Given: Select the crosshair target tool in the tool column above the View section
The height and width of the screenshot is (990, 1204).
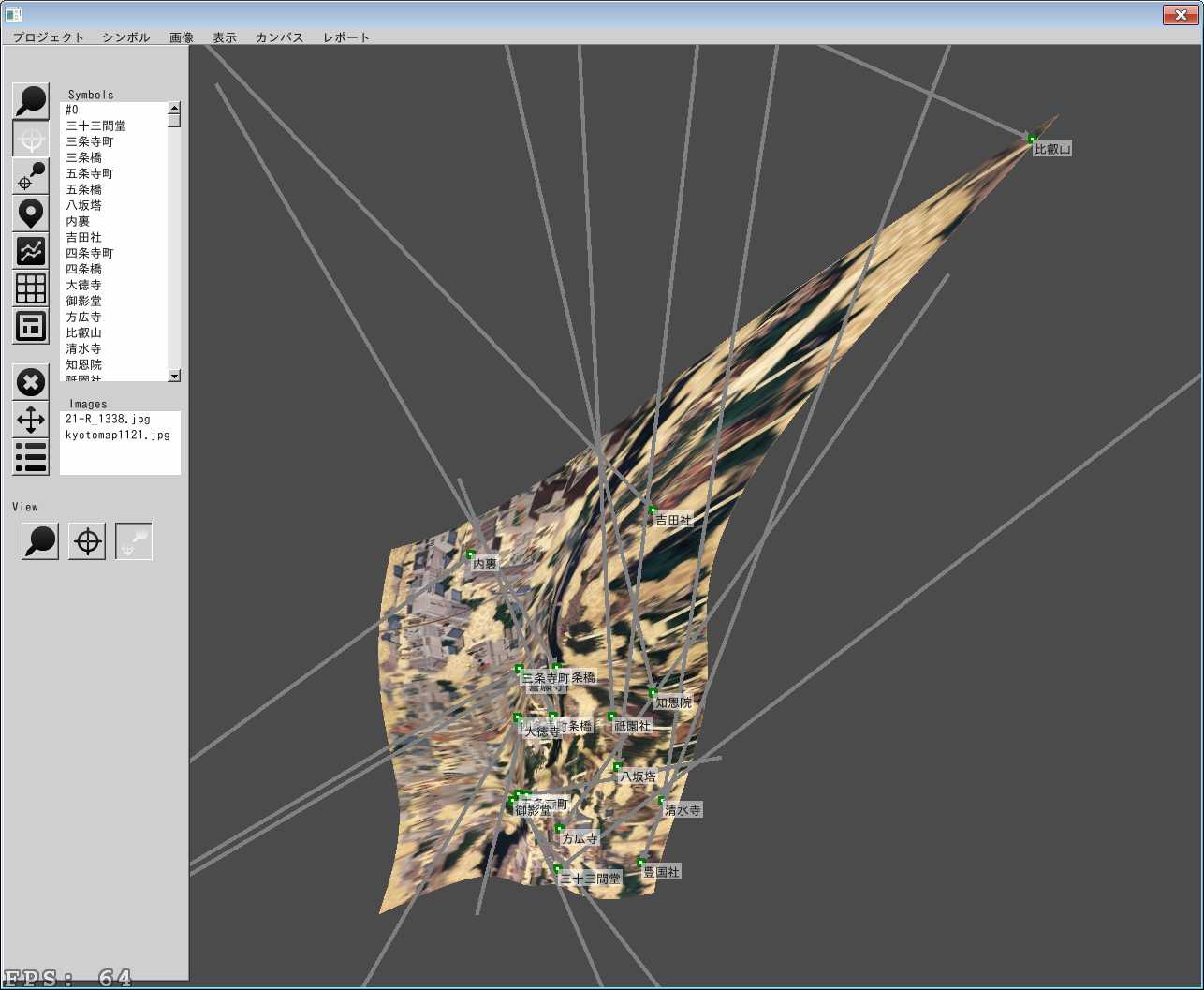Looking at the screenshot, I should [x=31, y=139].
